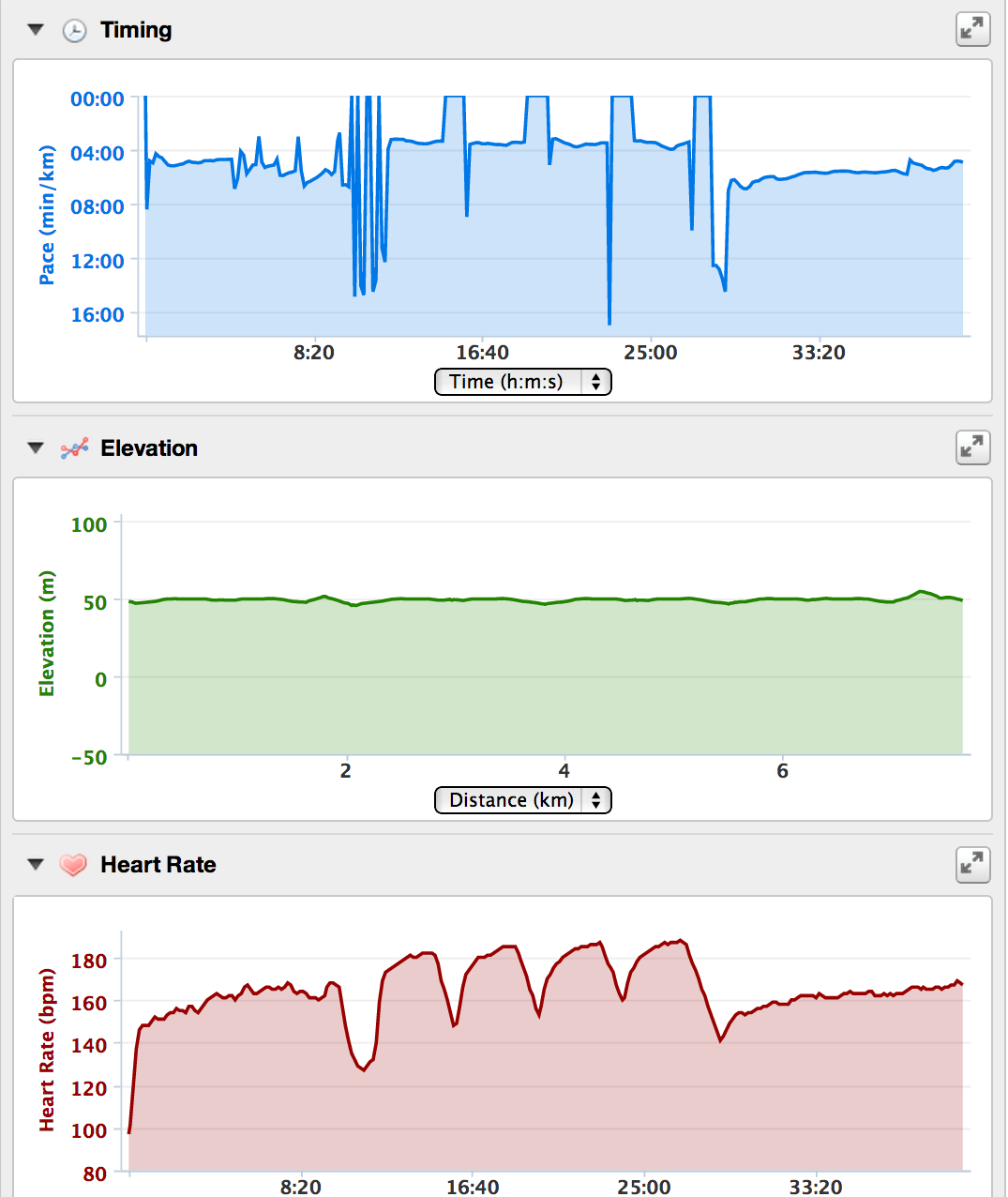Expand the Heart Rate chart to fullscreen

[972, 864]
